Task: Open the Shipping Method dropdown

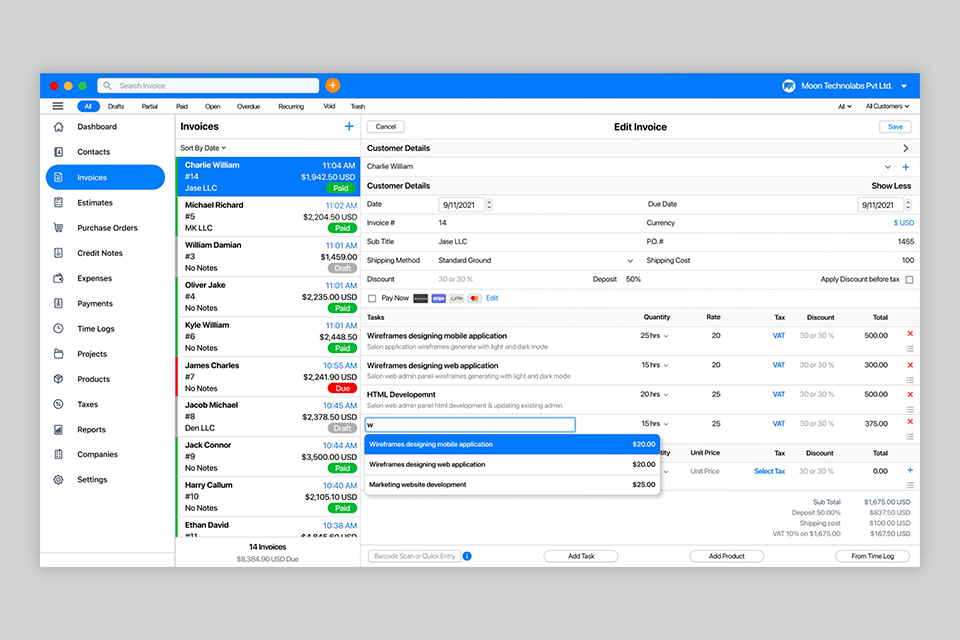Action: (x=630, y=261)
